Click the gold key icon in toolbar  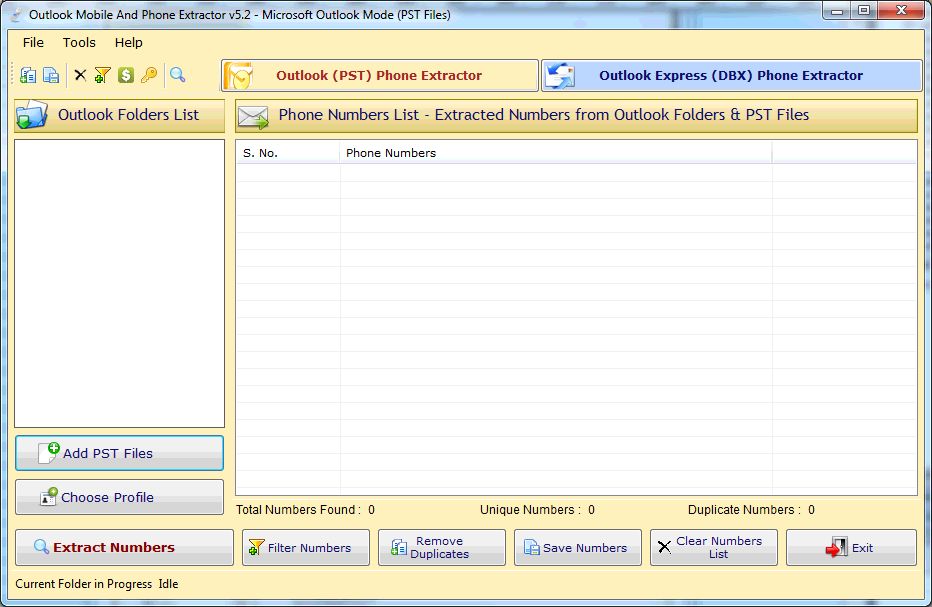pyautogui.click(x=149, y=75)
